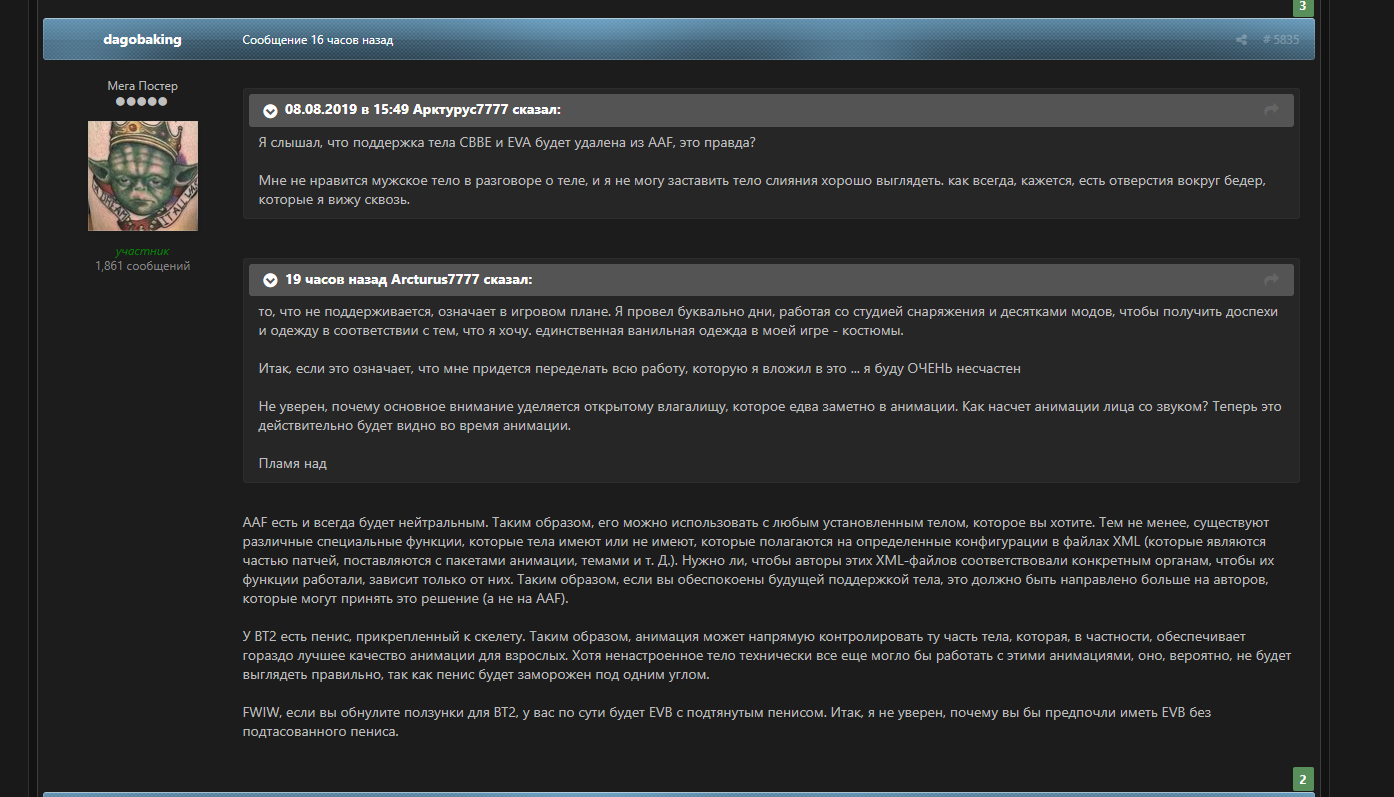Image resolution: width=1394 pixels, height=797 pixels.
Task: Click the 'Мега Постер' rank title
Action: (142, 86)
